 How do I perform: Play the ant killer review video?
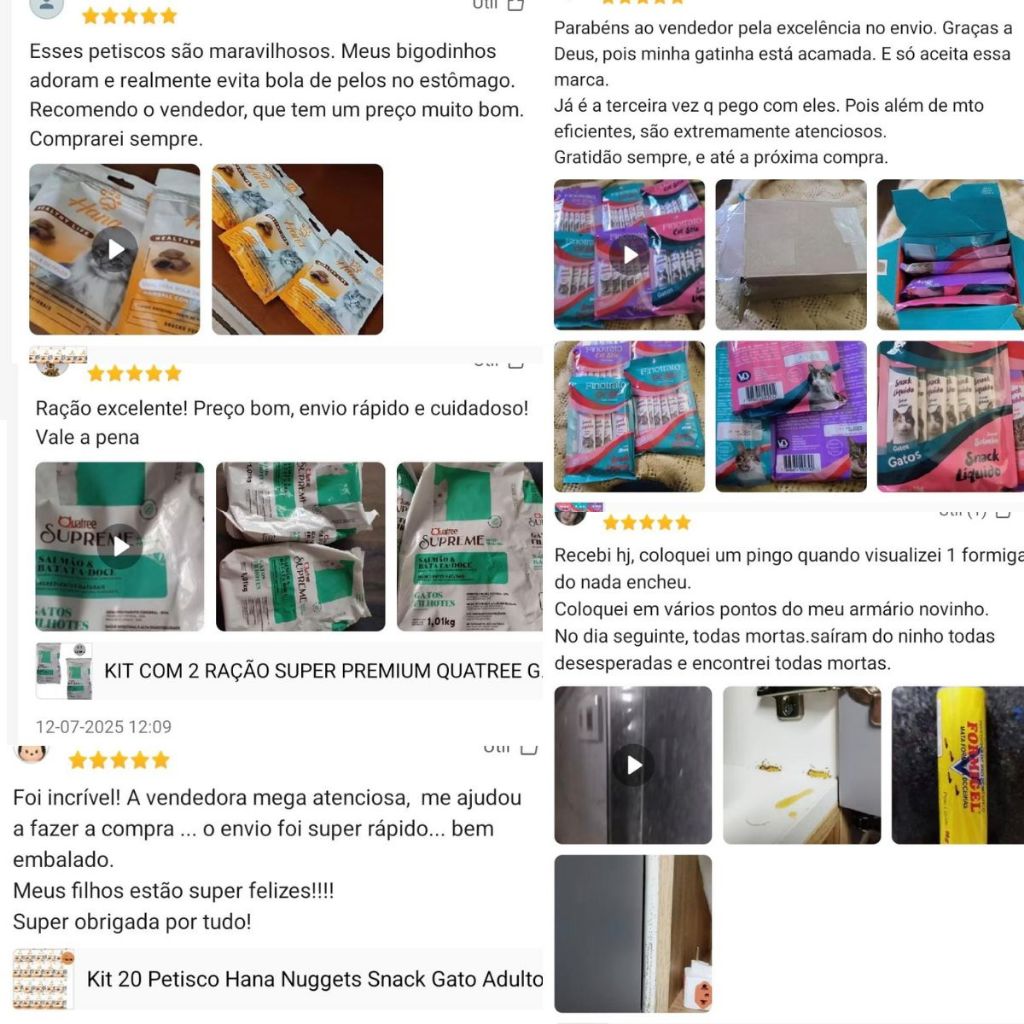click(x=633, y=765)
